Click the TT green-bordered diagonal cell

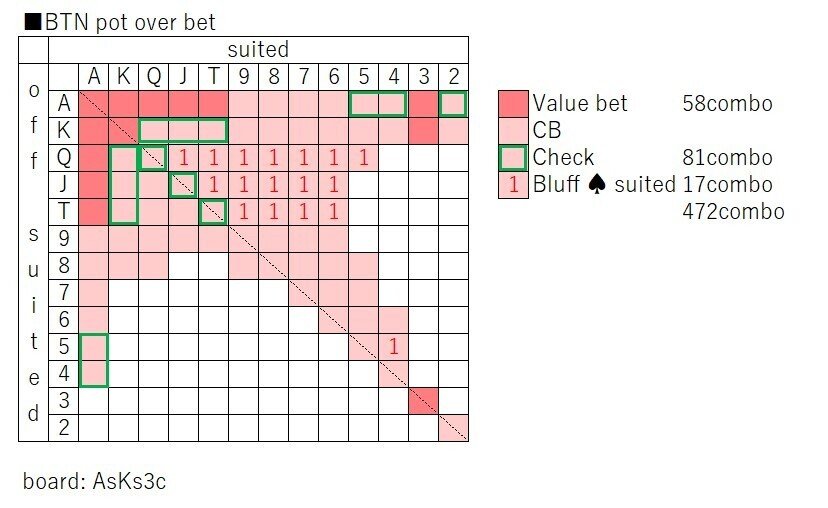[x=213, y=212]
